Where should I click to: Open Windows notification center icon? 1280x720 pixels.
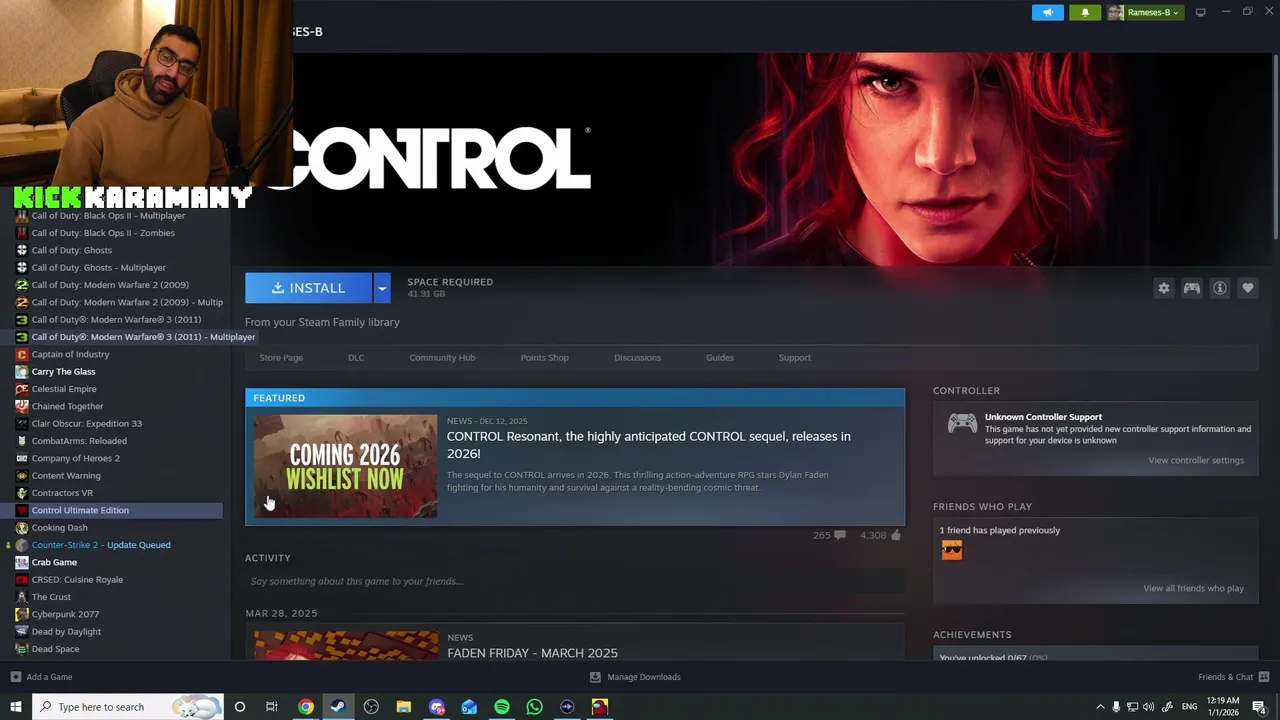point(1259,707)
